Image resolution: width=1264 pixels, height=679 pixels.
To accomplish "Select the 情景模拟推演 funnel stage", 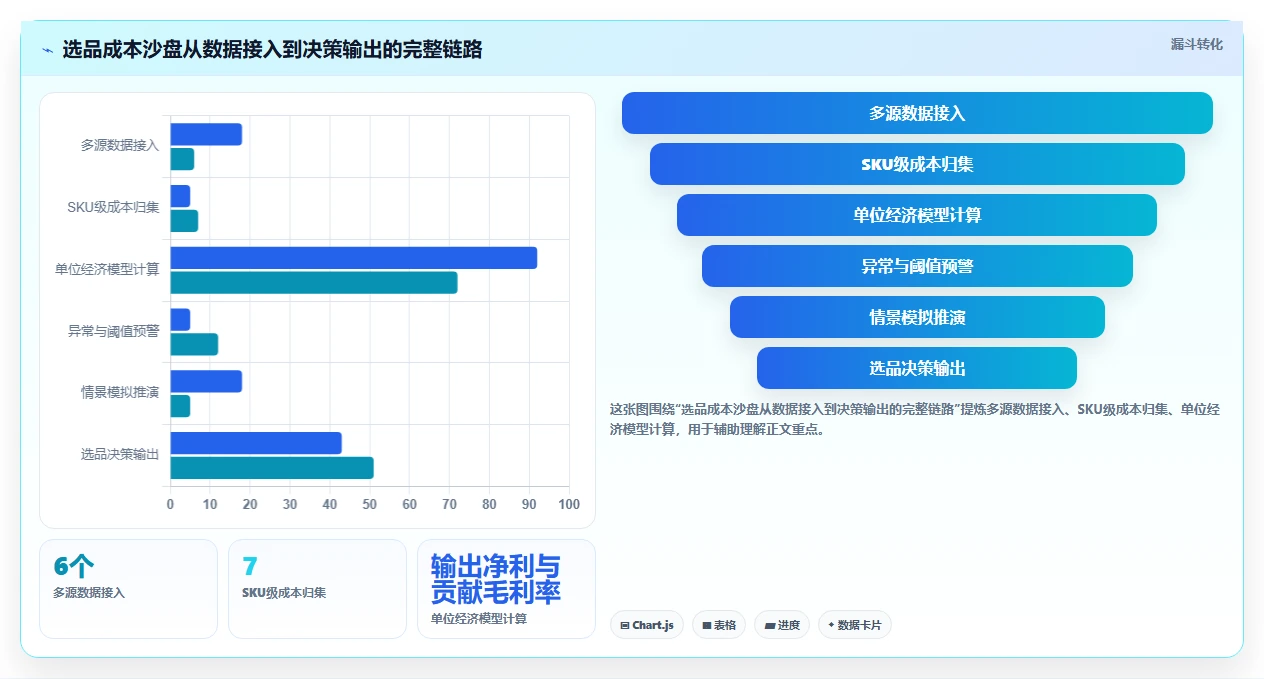I will 917,317.
